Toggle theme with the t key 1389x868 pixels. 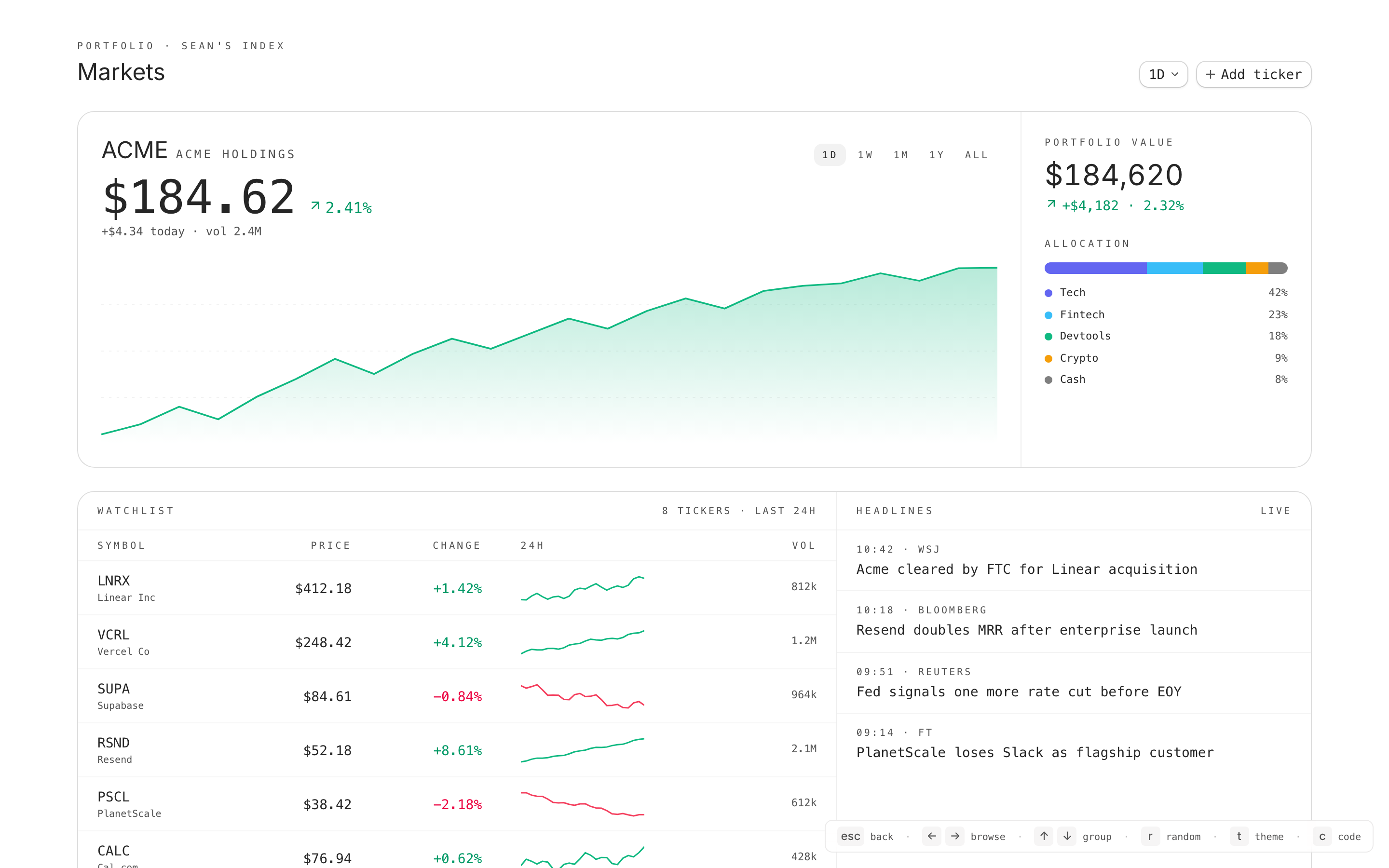[1239, 837]
